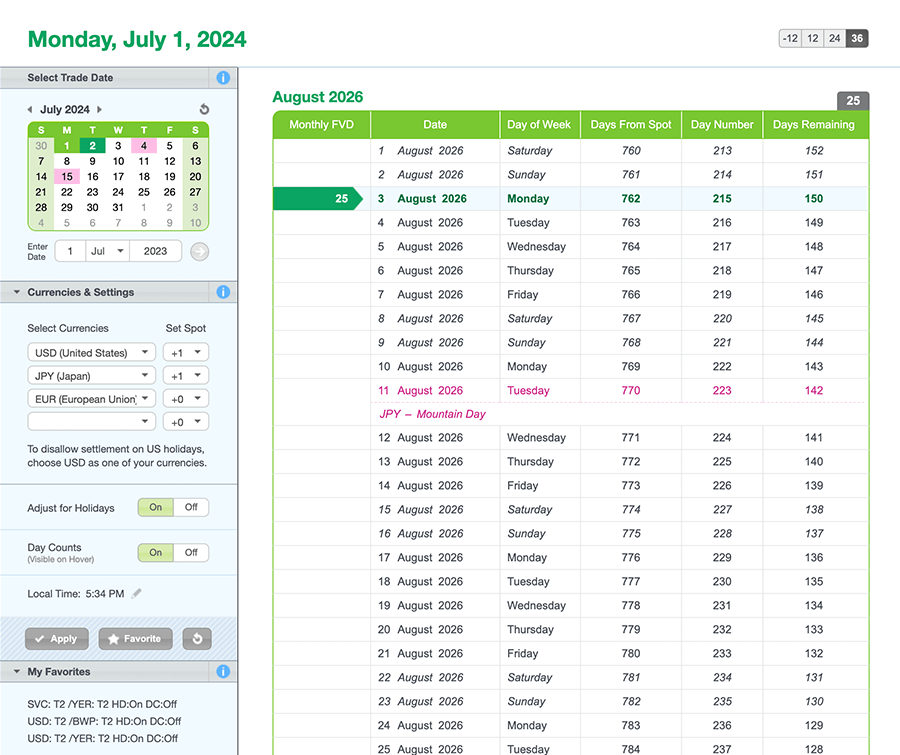Reset calendar with circular arrow icon

[x=204, y=109]
